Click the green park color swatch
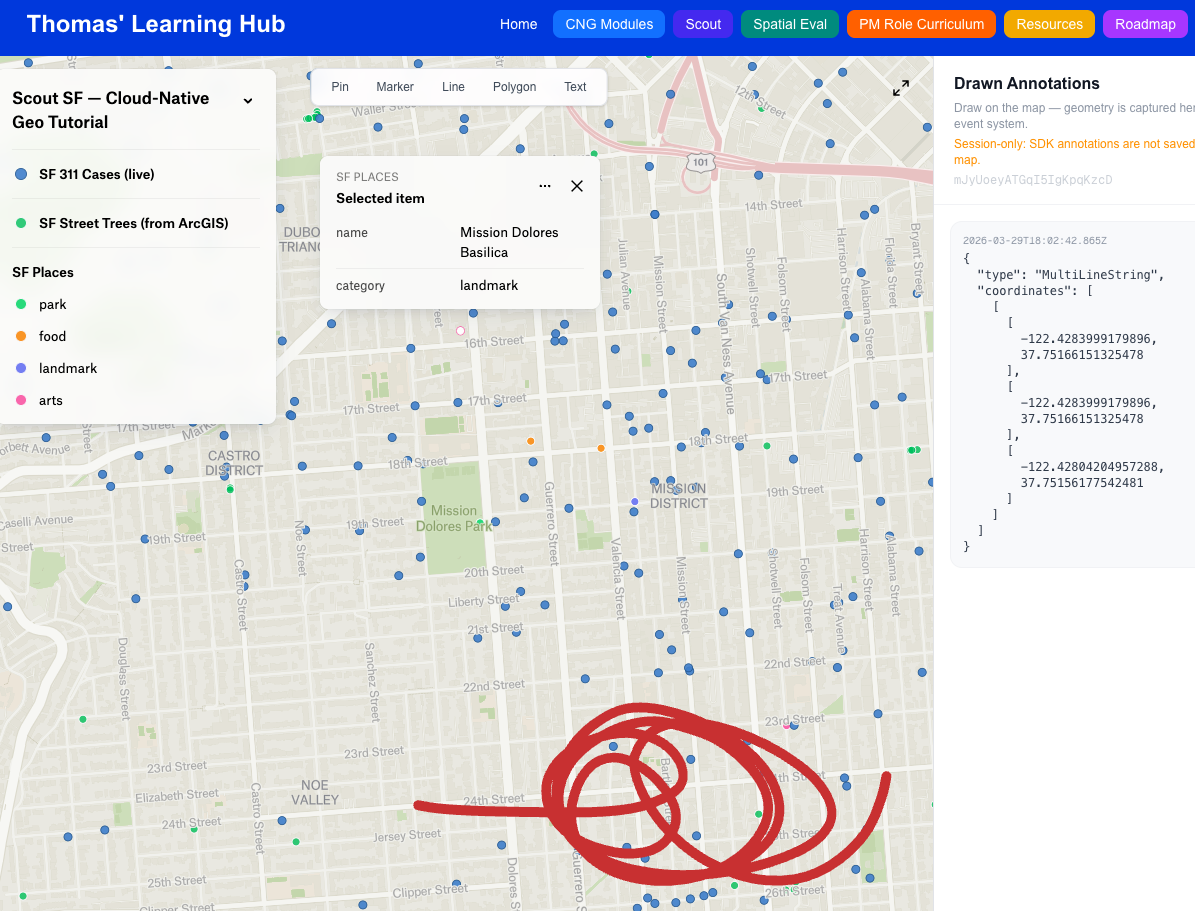Image resolution: width=1195 pixels, height=911 pixels. pos(19,304)
